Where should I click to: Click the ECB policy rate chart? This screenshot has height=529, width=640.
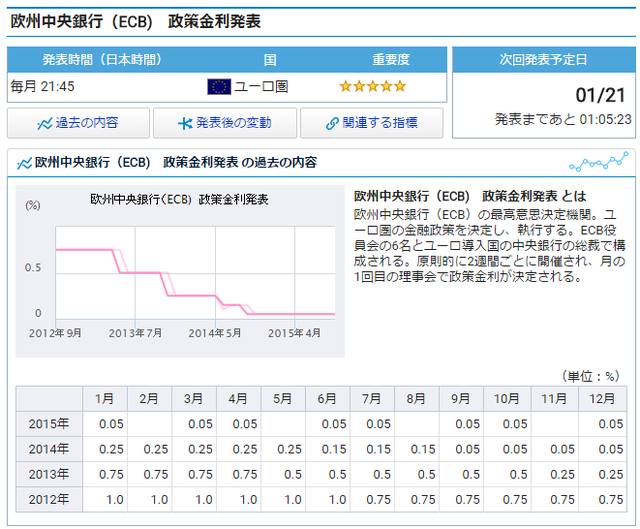coord(180,271)
